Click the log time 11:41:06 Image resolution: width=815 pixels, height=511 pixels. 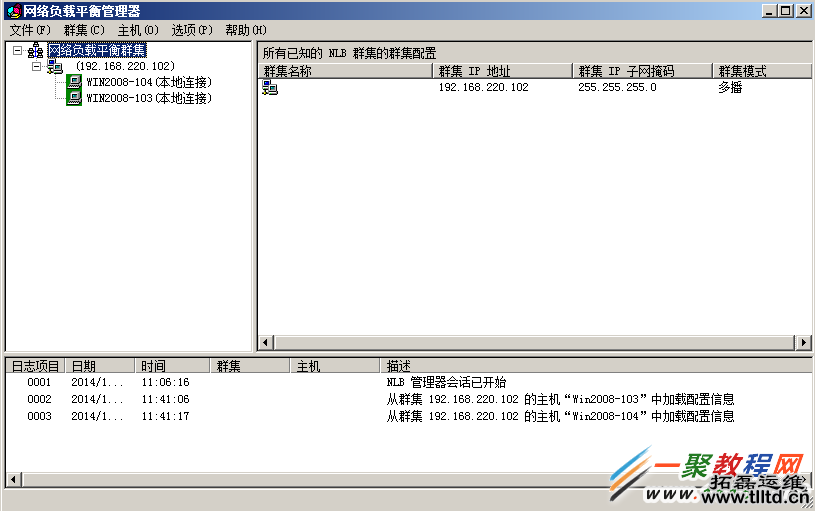point(165,399)
